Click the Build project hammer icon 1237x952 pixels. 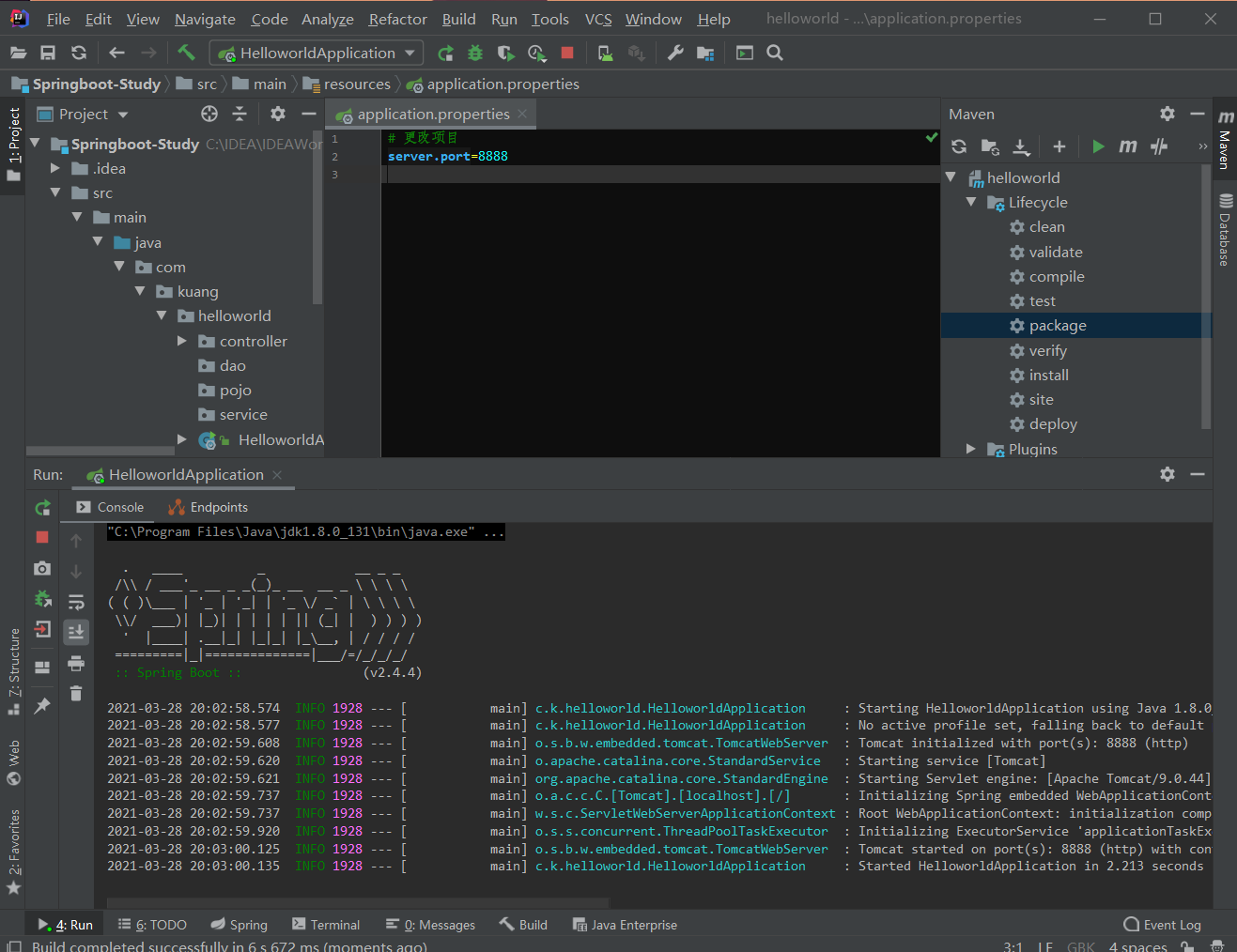pyautogui.click(x=186, y=54)
